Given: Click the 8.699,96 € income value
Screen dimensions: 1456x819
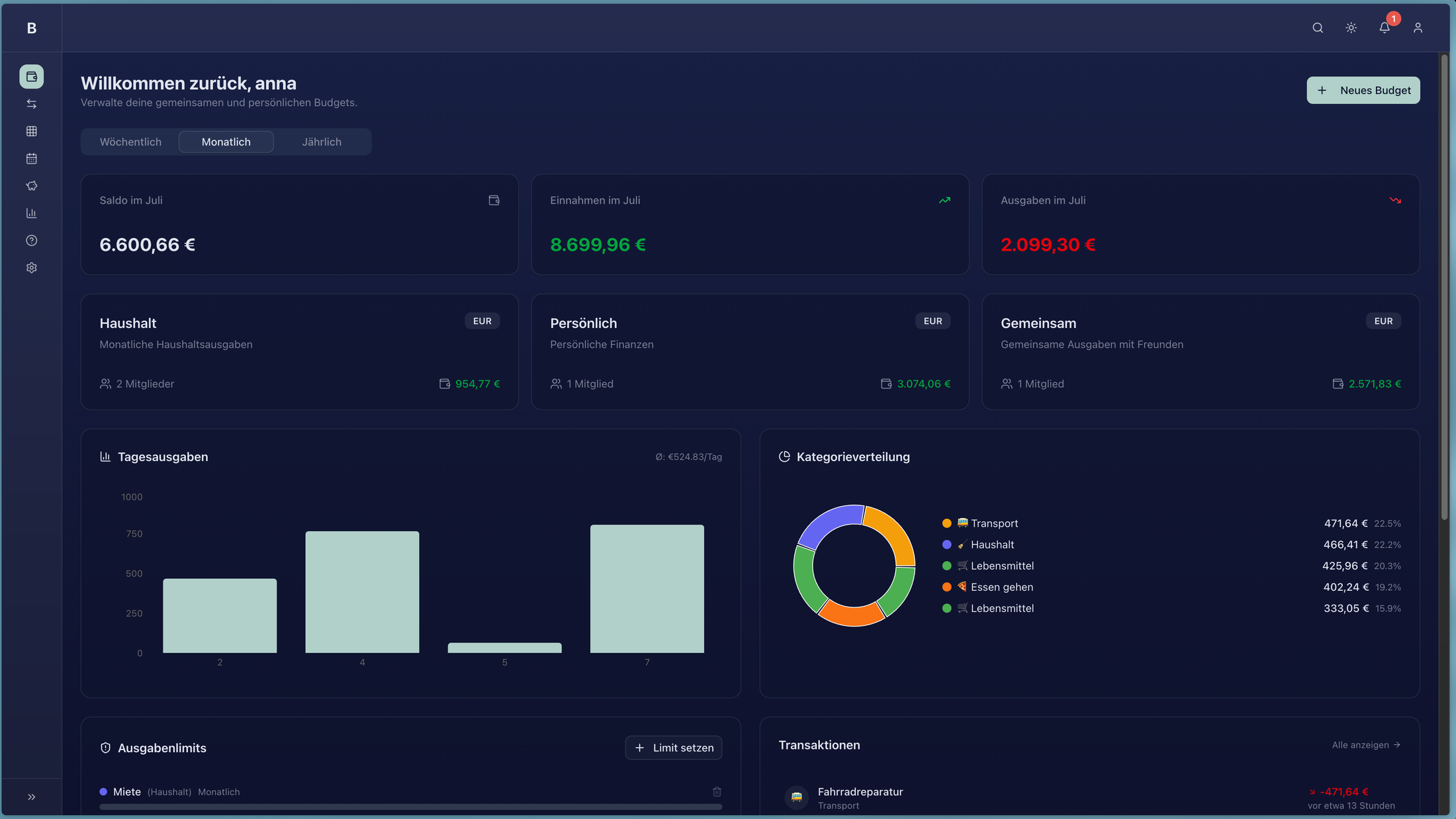Looking at the screenshot, I should point(598,245).
